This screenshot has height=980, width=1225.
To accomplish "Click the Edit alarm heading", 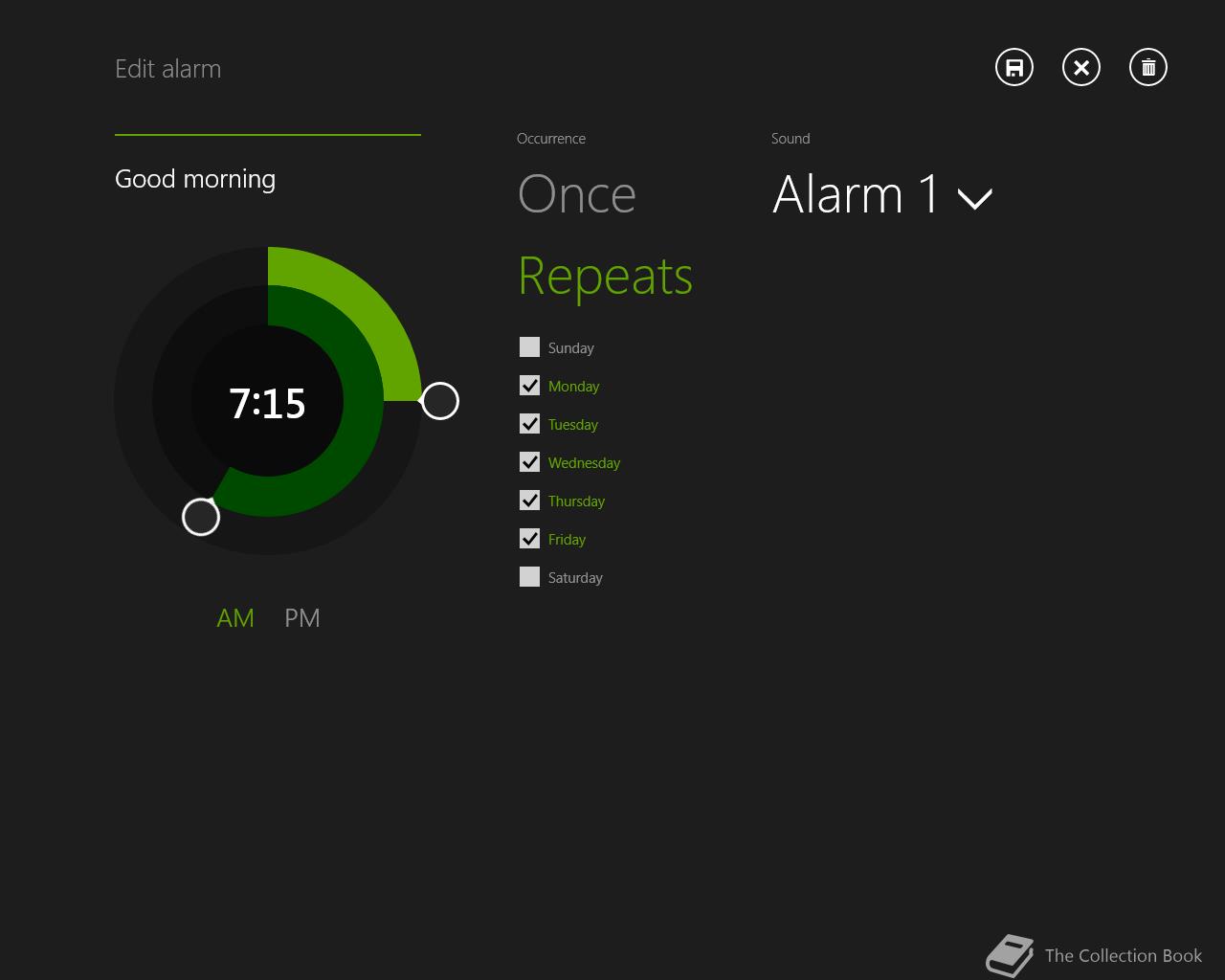I will [x=168, y=69].
